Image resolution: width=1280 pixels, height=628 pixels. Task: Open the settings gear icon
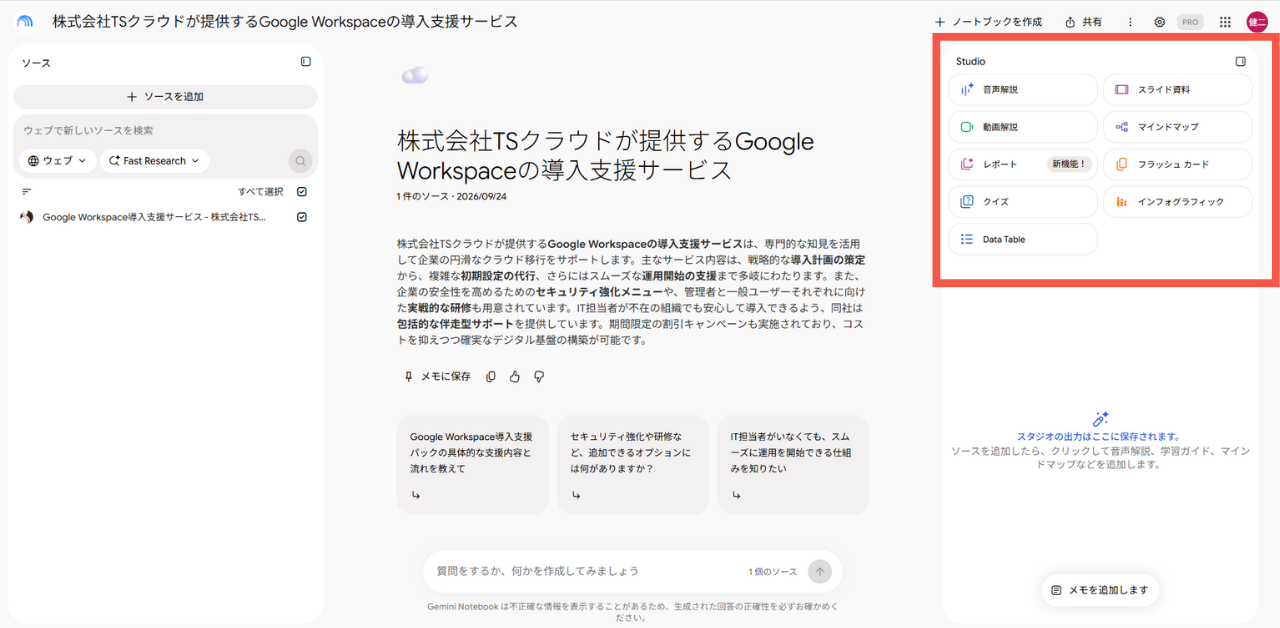(x=1160, y=22)
